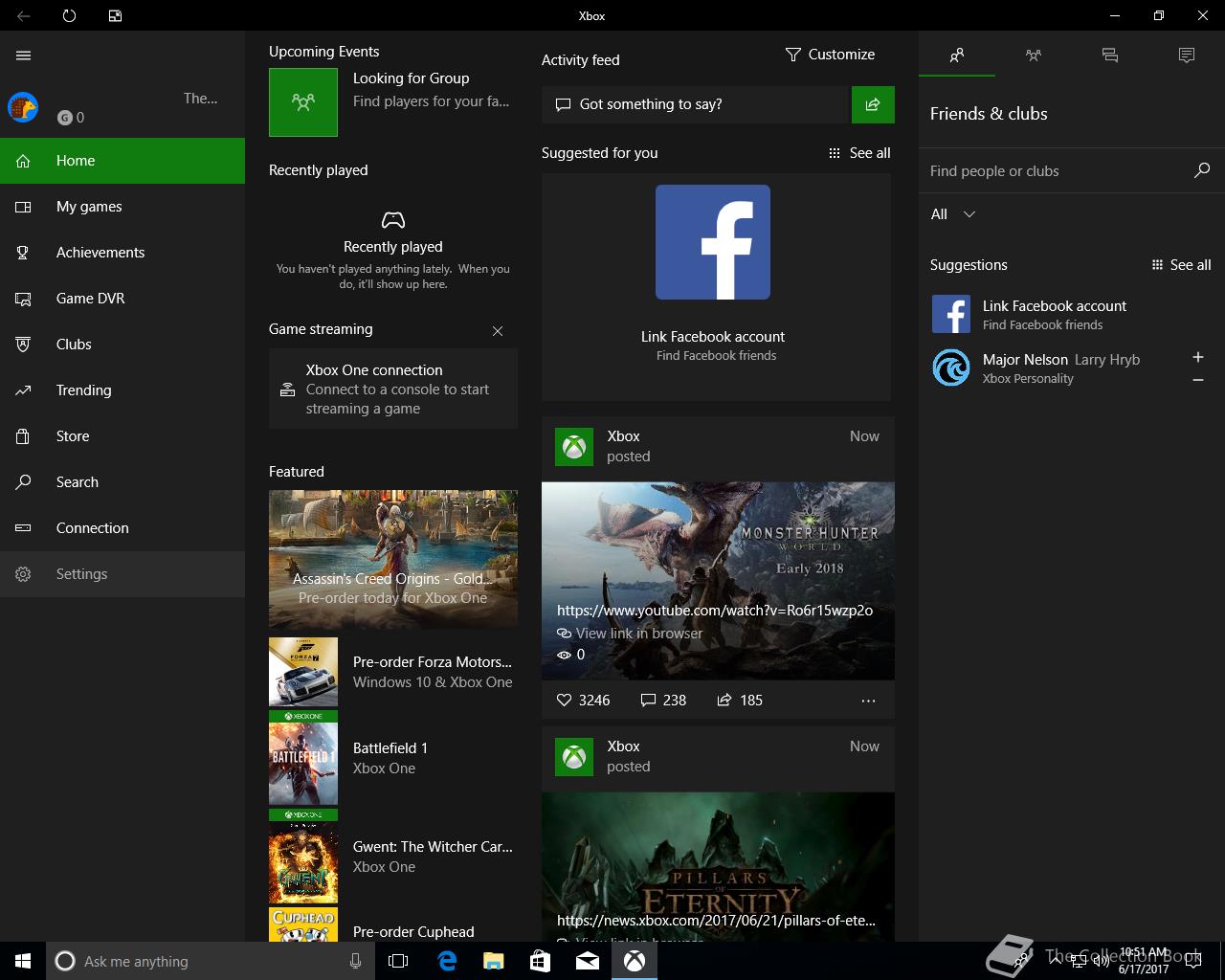
Task: Open Microsoft Edge from taskbar
Action: tap(447, 961)
